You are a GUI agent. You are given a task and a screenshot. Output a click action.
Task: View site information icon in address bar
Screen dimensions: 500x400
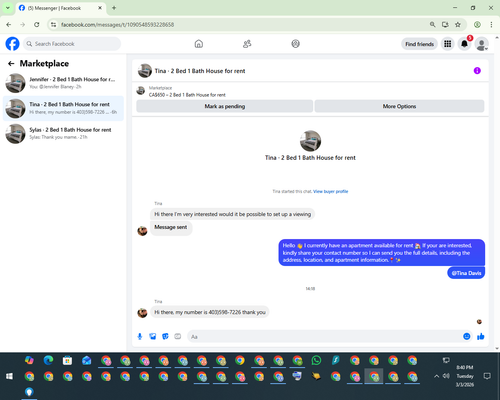[53, 24]
